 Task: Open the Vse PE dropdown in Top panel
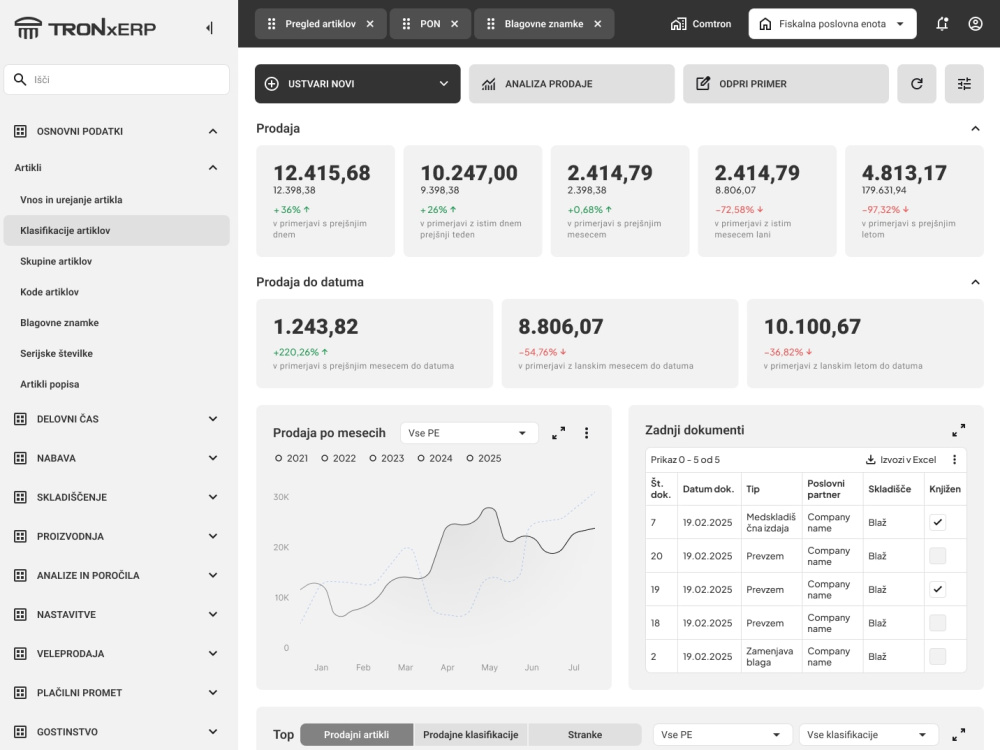tap(723, 735)
